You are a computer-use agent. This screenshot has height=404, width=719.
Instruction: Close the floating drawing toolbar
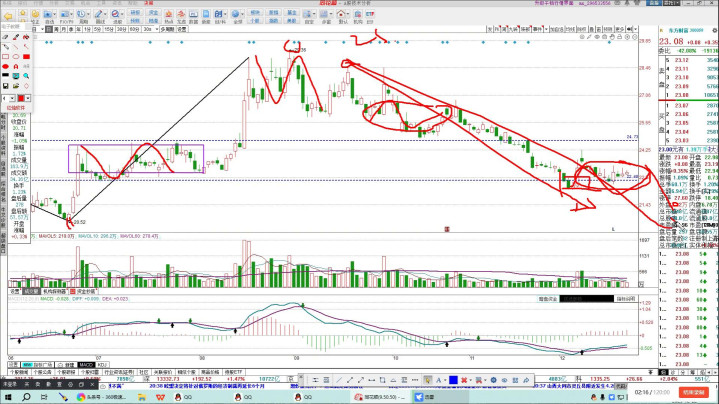click(301, 377)
